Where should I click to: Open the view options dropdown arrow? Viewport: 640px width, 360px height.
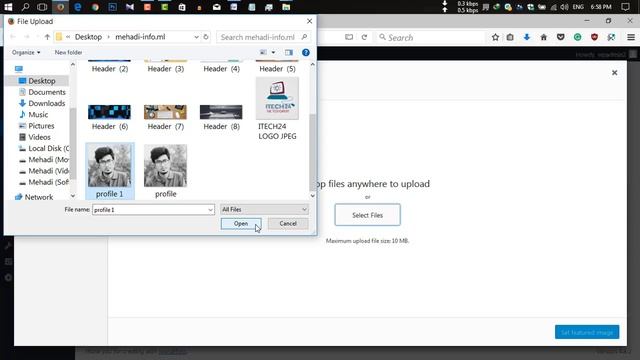(x=273, y=52)
